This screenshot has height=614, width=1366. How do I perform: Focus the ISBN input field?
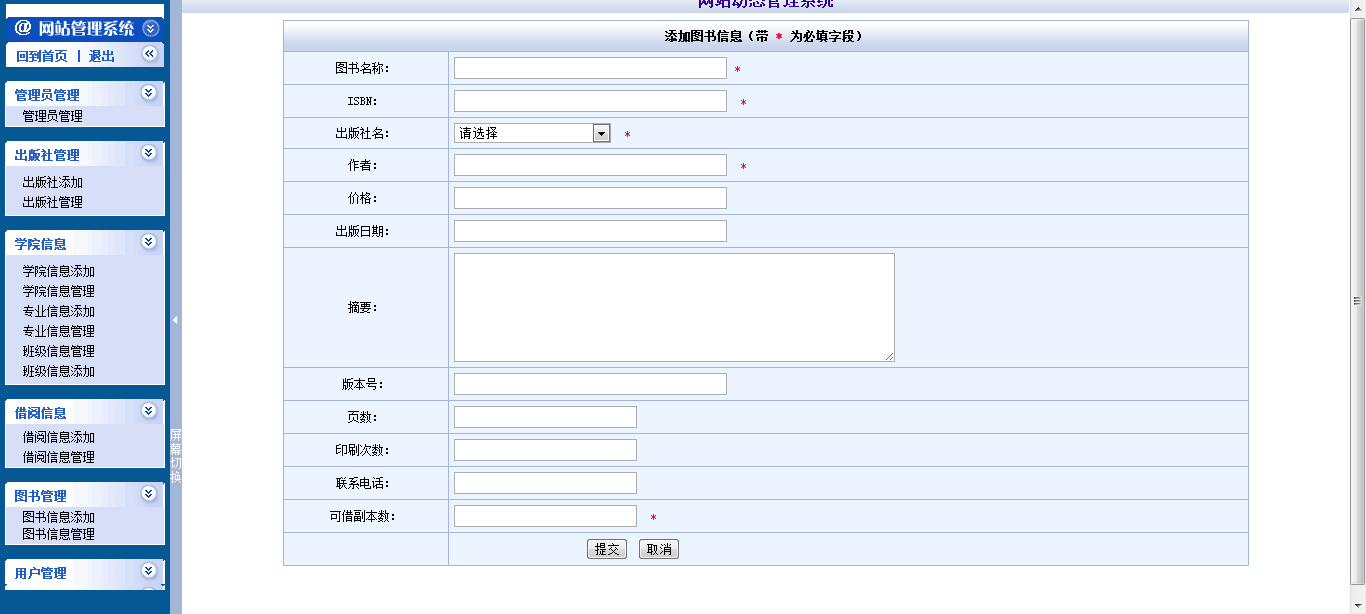coord(590,101)
